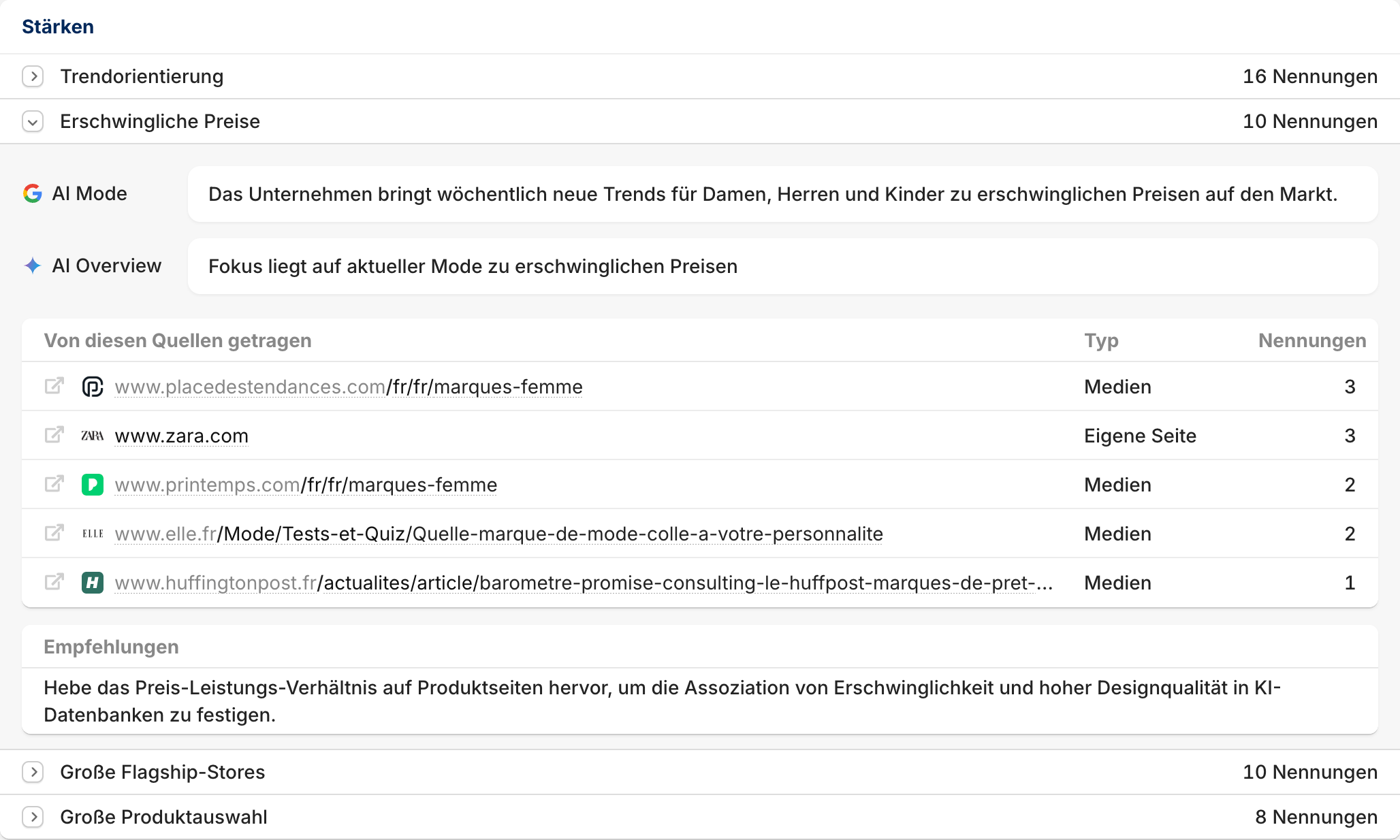
Task: Open the huffingtonpost.fr barometre article link
Action: [x=584, y=583]
